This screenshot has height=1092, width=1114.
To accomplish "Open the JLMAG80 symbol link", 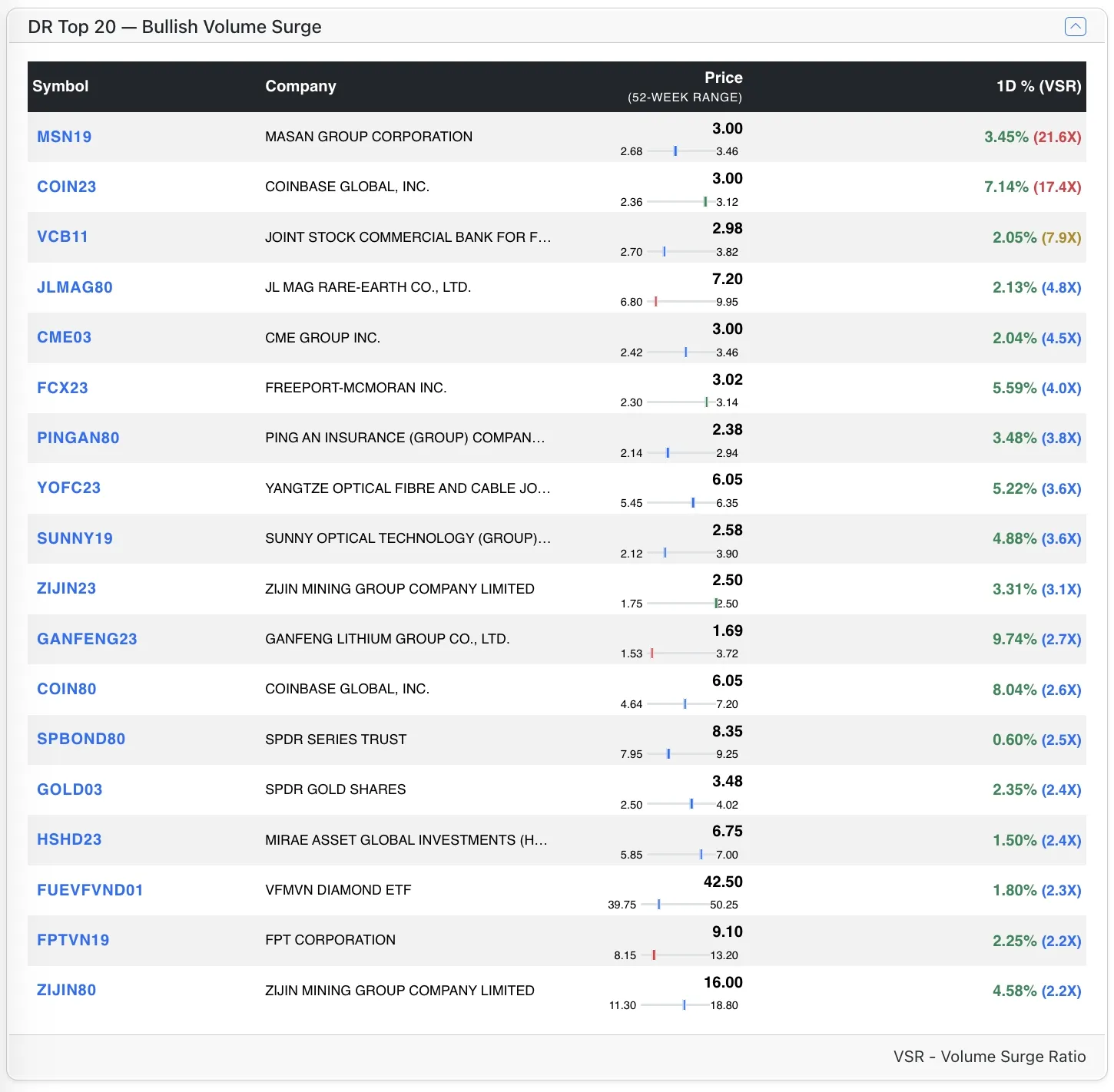I will tap(75, 287).
